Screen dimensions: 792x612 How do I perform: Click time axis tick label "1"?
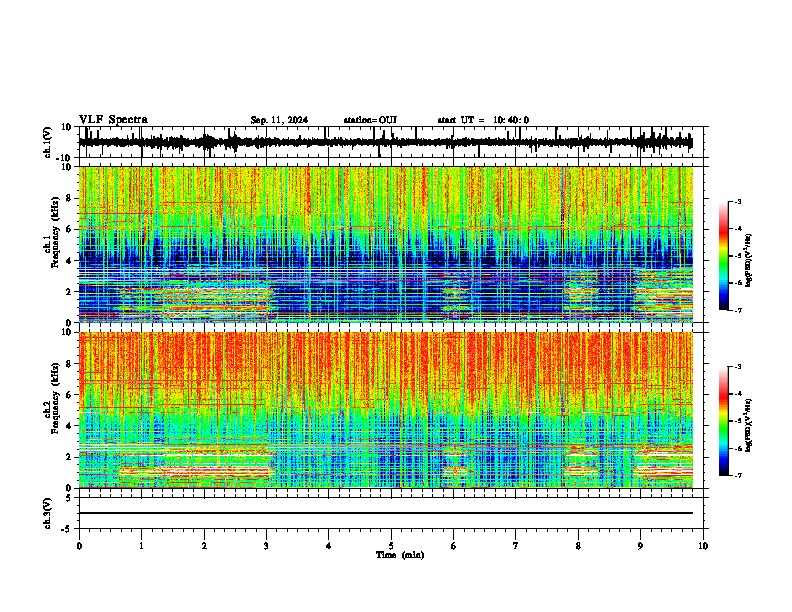[x=141, y=546]
